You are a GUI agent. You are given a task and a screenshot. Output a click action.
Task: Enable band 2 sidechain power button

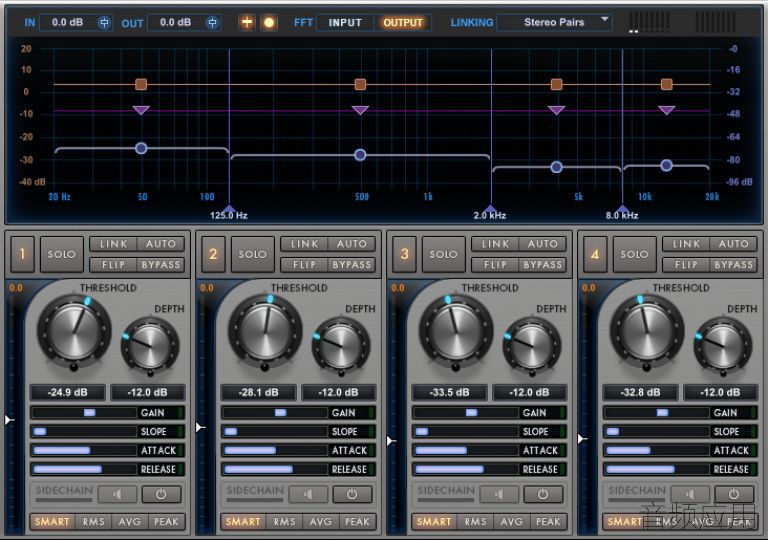(352, 494)
